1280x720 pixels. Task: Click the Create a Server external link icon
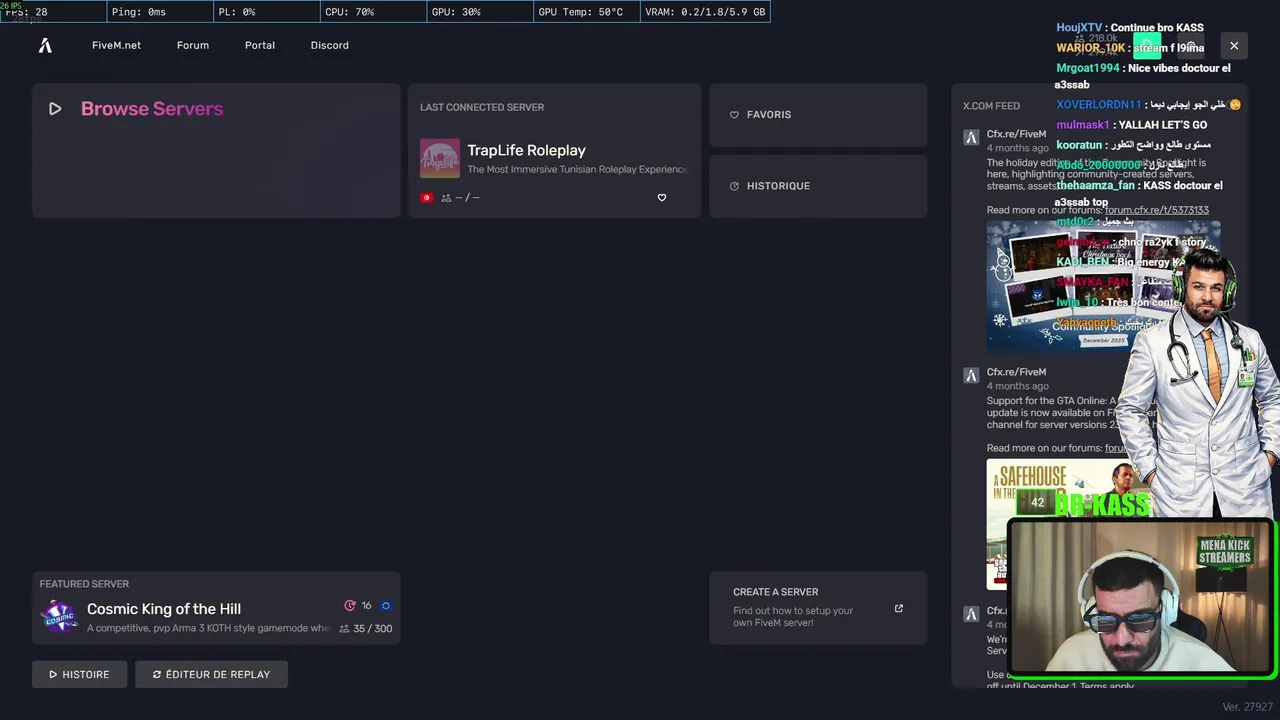click(898, 608)
